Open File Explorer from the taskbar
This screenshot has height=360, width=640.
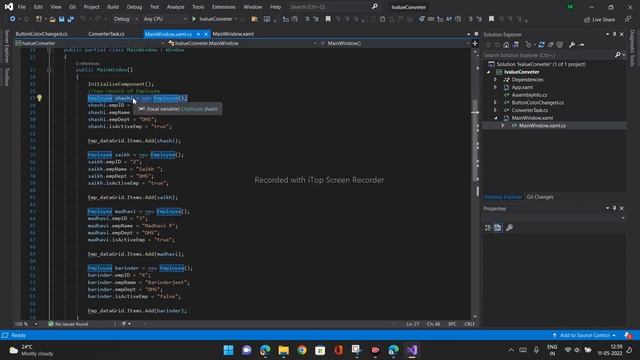(x=283, y=350)
